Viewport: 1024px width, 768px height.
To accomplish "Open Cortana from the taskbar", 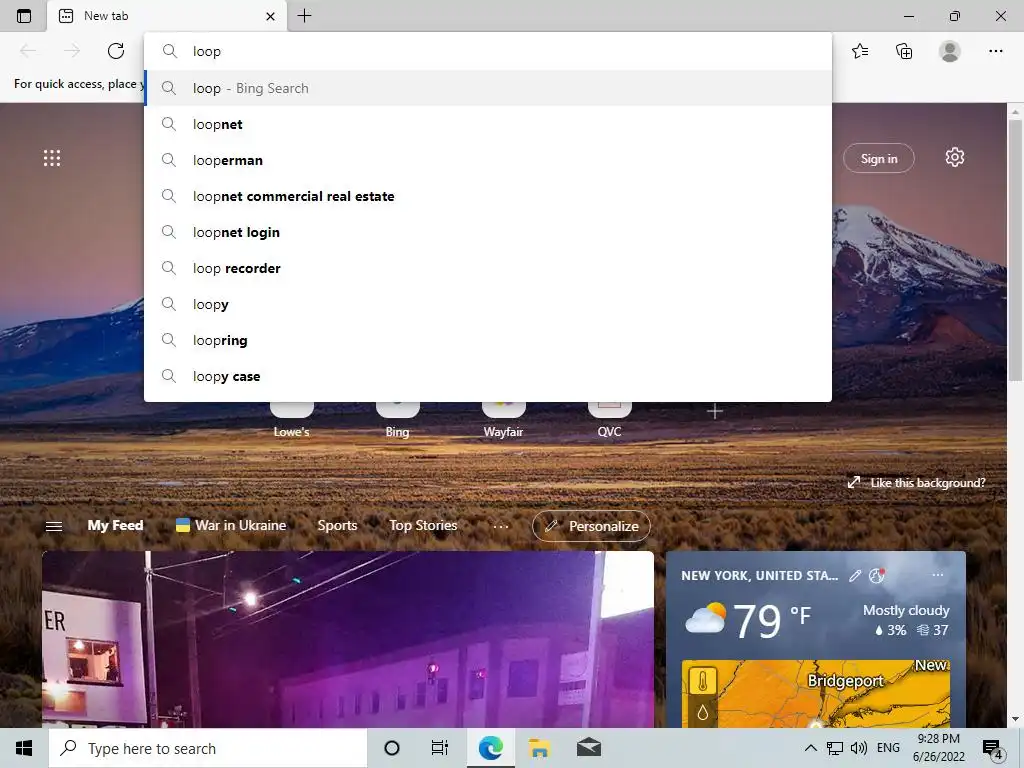I will pyautogui.click(x=392, y=748).
